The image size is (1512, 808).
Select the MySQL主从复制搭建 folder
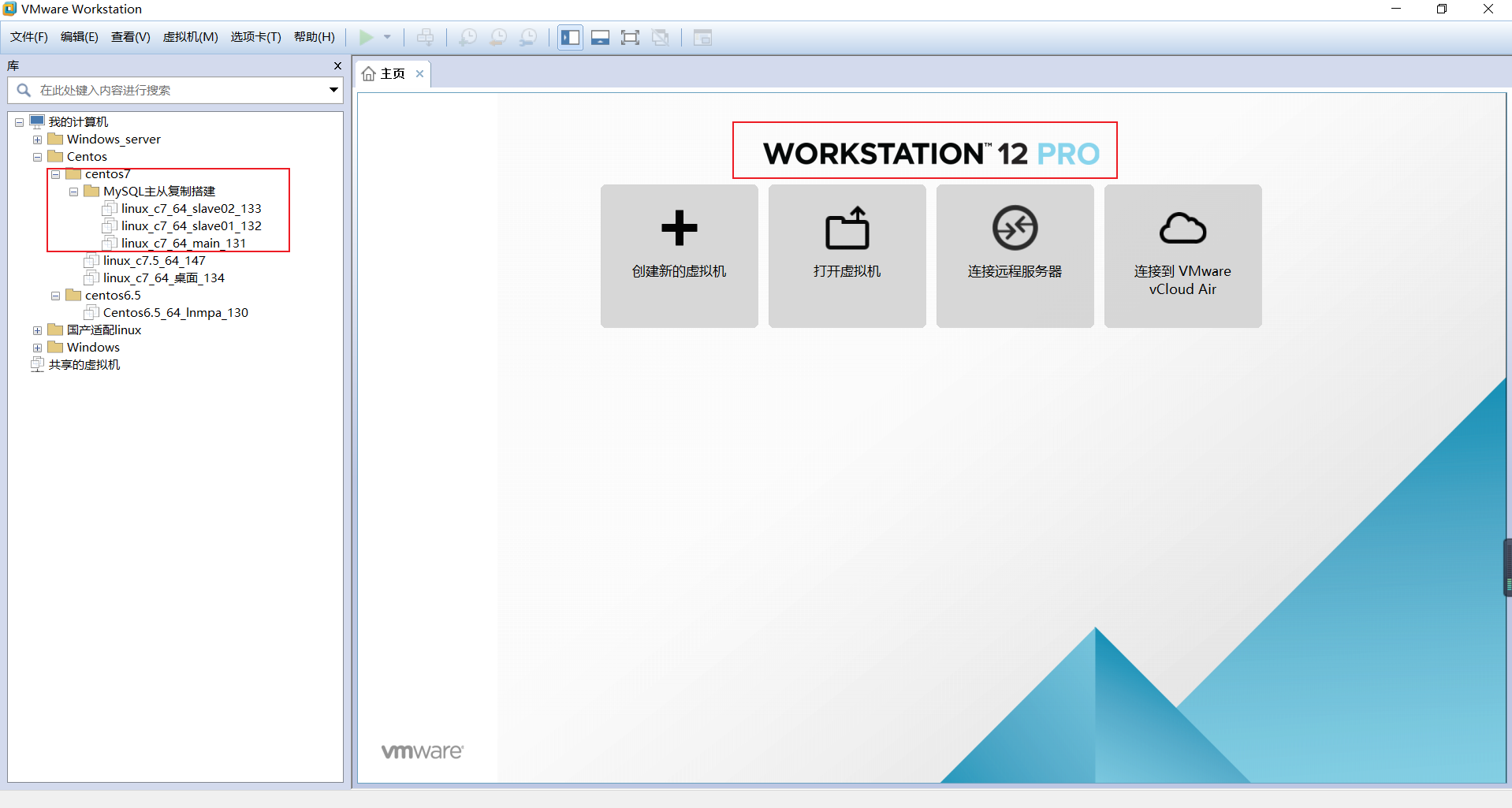coord(158,192)
